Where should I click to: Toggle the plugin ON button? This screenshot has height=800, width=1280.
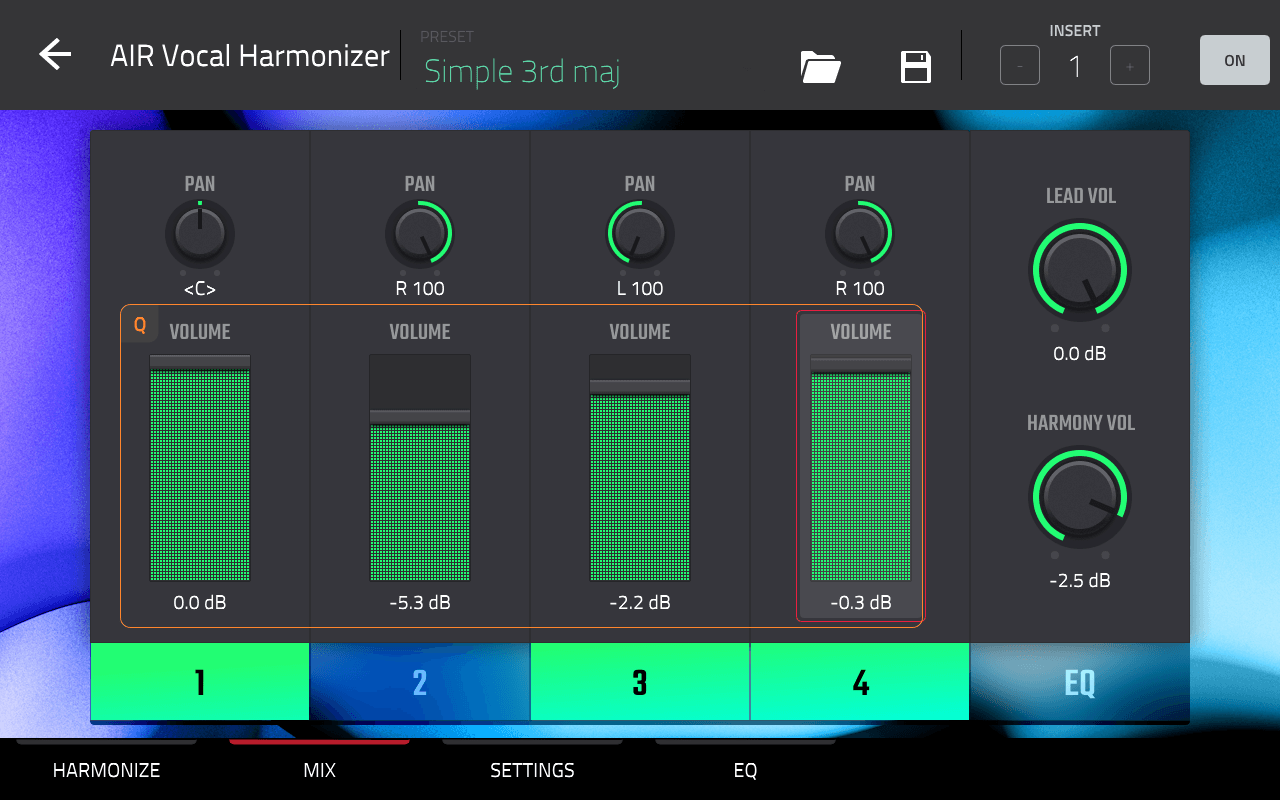(1234, 61)
